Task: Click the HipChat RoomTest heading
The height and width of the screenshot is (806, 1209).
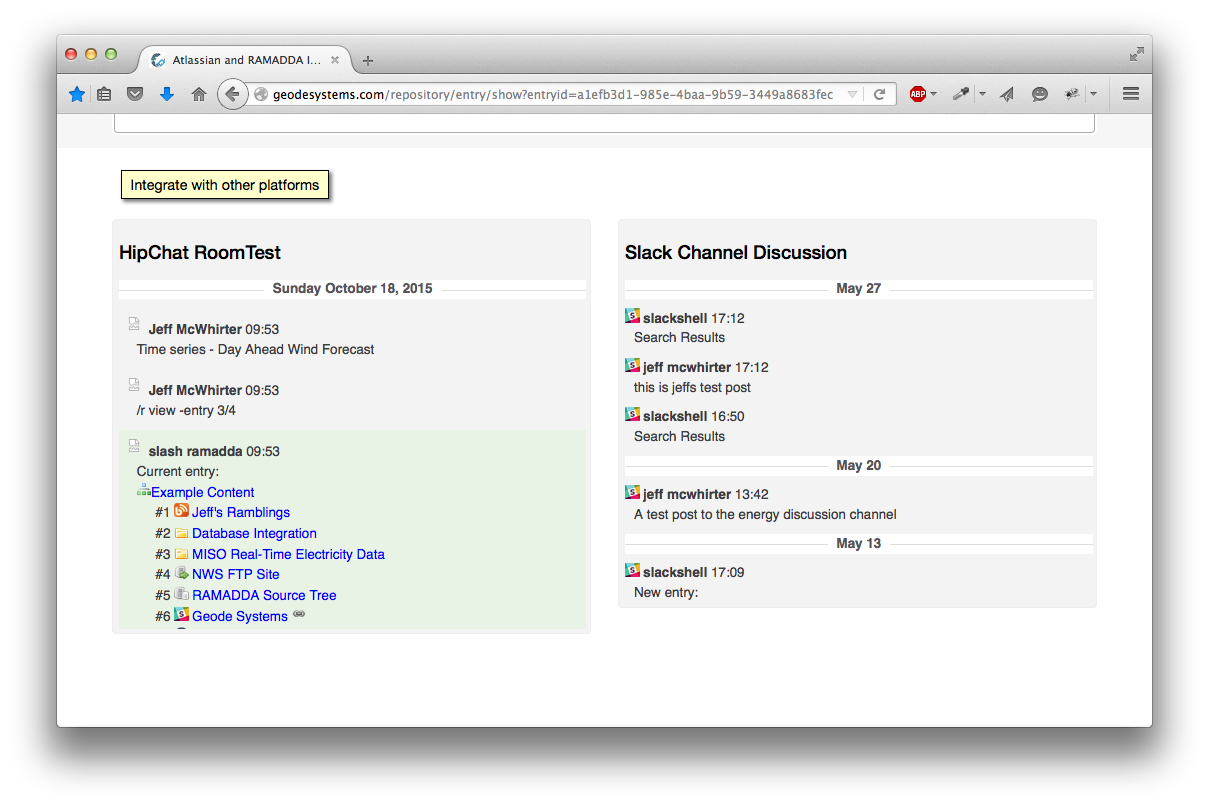Action: coord(200,253)
